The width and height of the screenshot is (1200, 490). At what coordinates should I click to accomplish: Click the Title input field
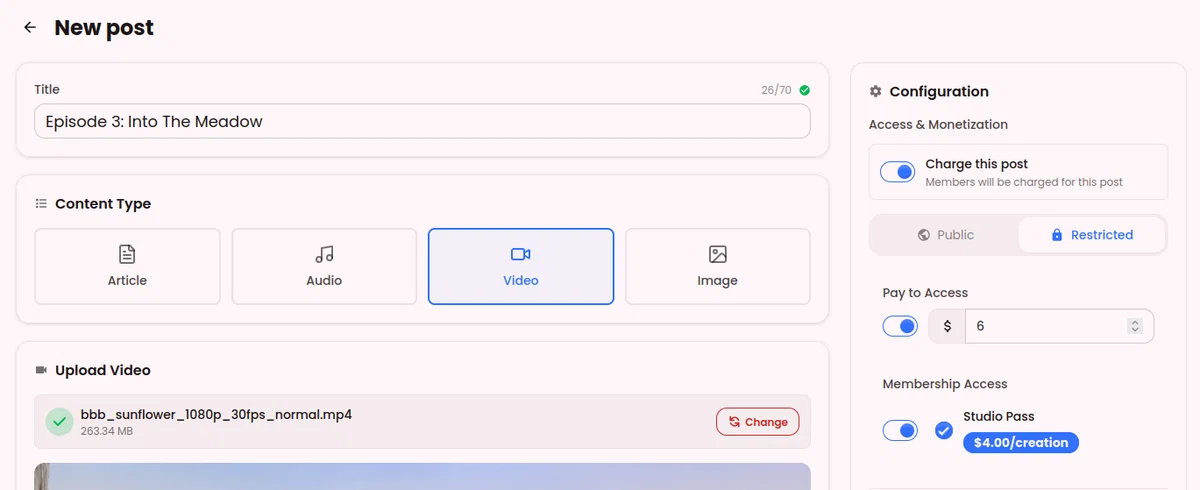[x=422, y=122]
